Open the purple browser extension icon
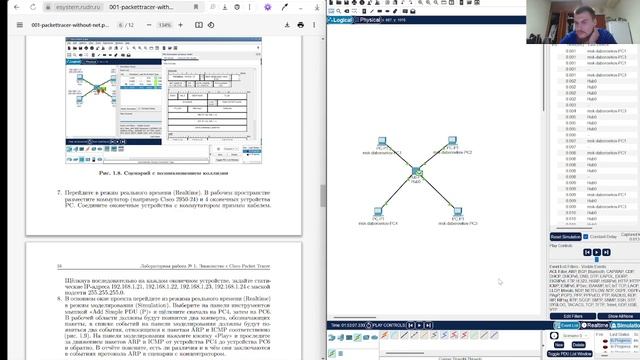The height and width of the screenshot is (360, 640). (268, 7)
